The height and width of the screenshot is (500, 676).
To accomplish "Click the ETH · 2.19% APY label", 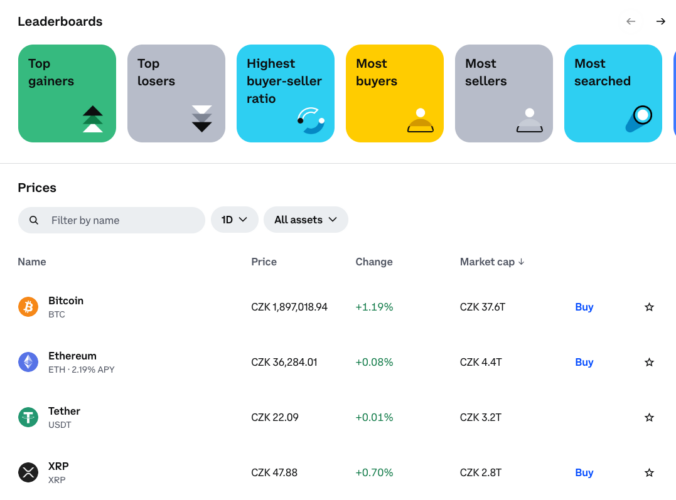I will tap(81, 369).
